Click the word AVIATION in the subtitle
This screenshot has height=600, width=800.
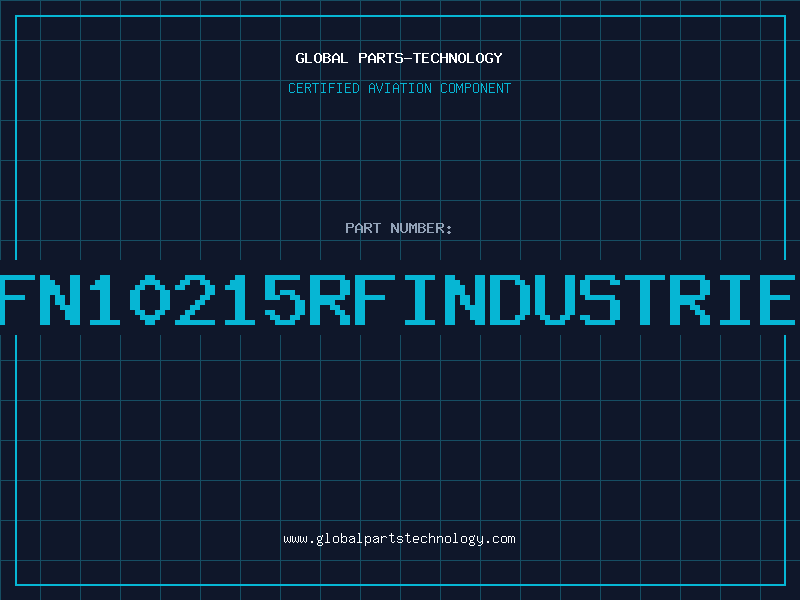[x=400, y=88]
